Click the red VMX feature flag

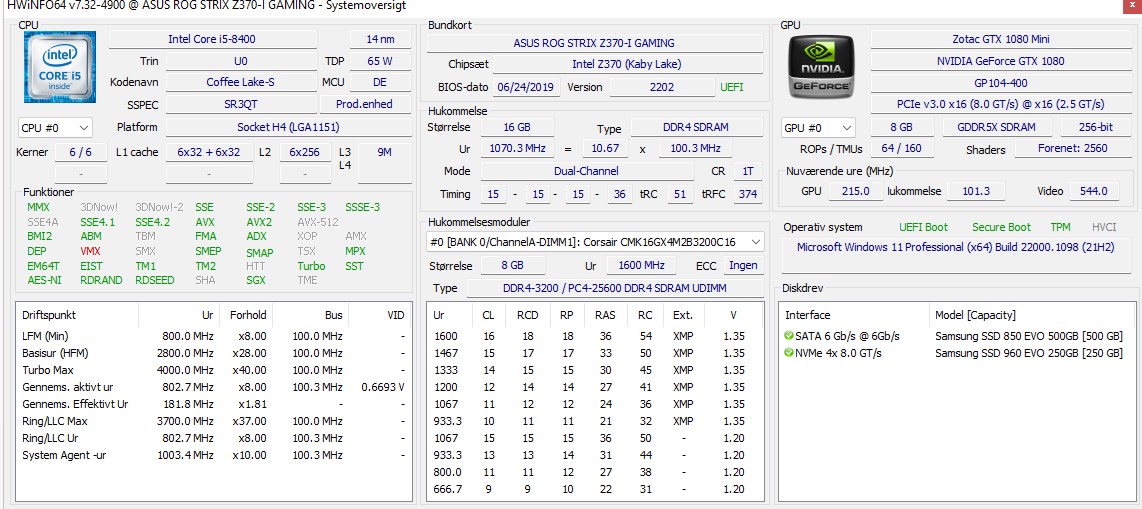coord(90,251)
